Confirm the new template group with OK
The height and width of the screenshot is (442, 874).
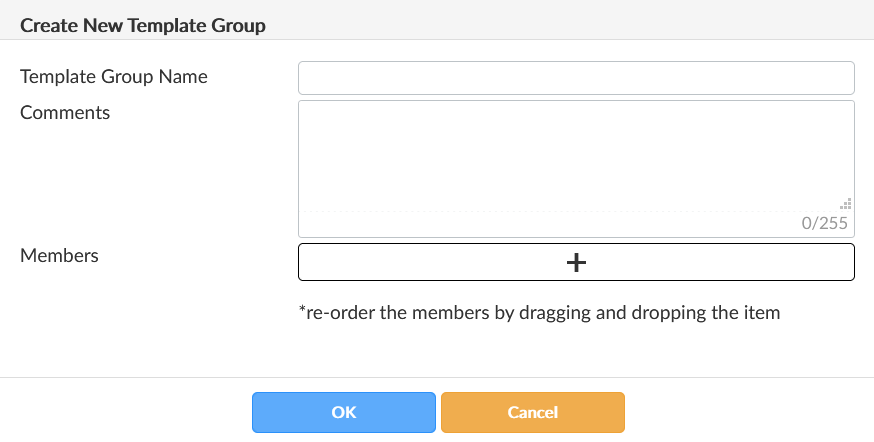tap(343, 412)
